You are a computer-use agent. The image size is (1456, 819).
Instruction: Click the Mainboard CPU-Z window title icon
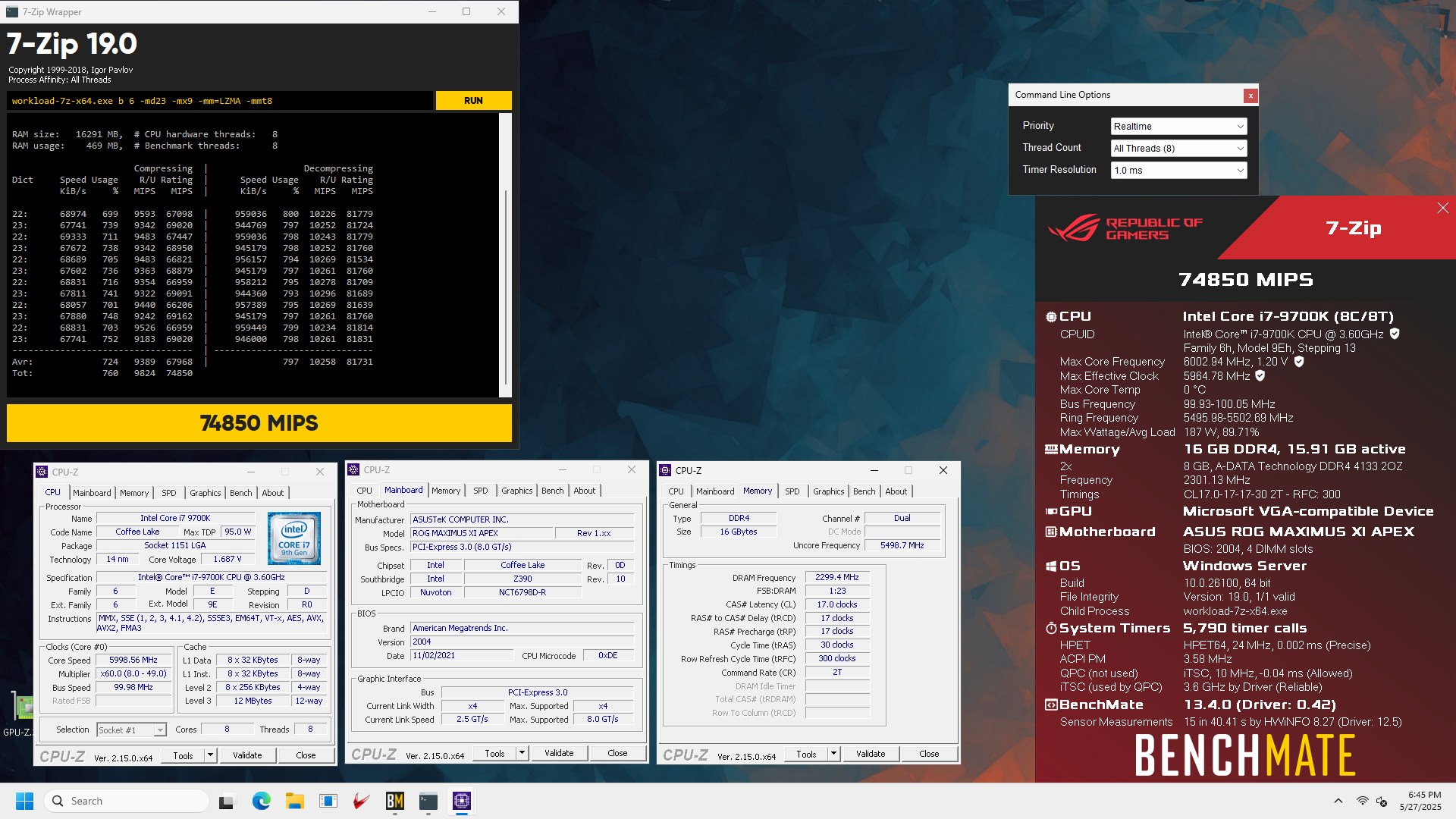pos(353,470)
